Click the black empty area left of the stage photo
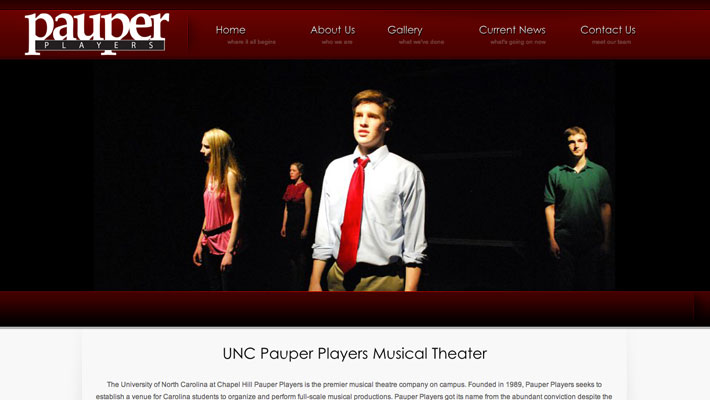 47,175
